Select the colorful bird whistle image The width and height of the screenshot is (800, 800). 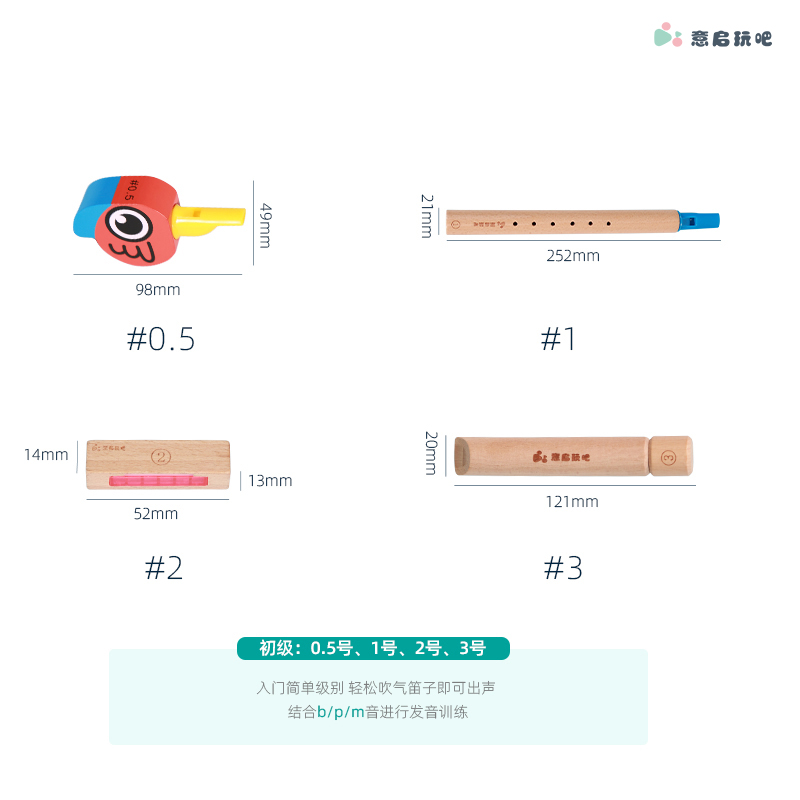tap(159, 221)
